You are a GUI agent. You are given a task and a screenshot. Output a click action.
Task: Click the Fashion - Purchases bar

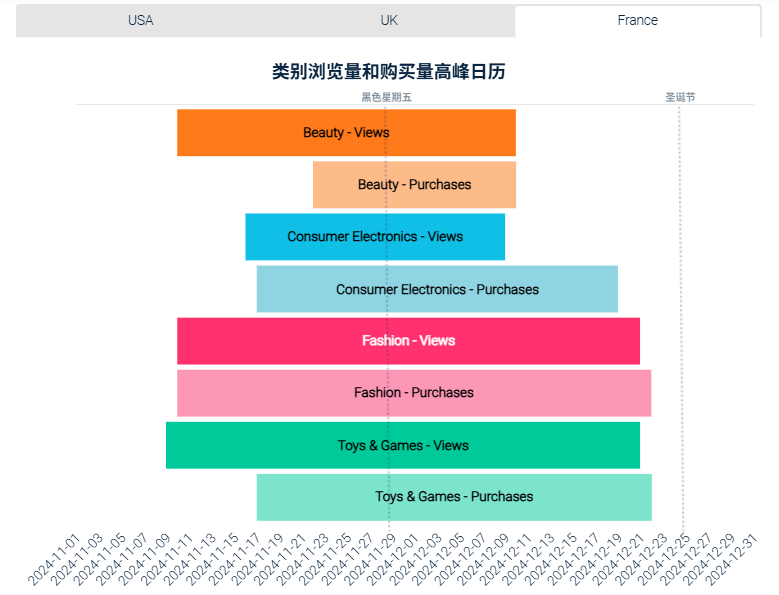click(x=414, y=393)
